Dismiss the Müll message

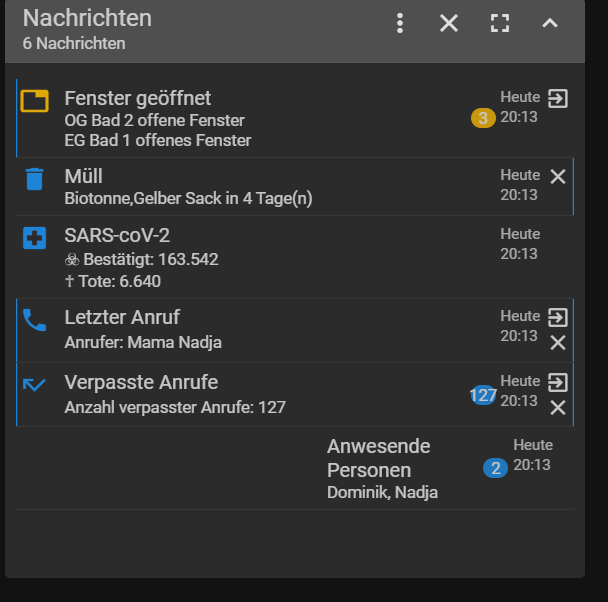tap(558, 177)
